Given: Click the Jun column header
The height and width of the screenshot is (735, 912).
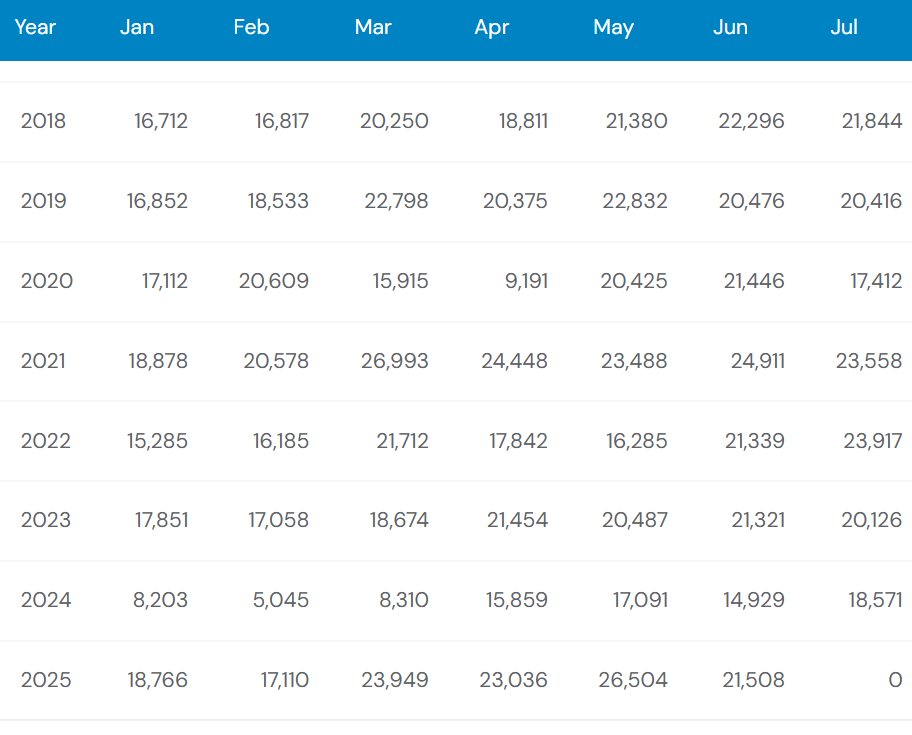Looking at the screenshot, I should click(x=731, y=27).
